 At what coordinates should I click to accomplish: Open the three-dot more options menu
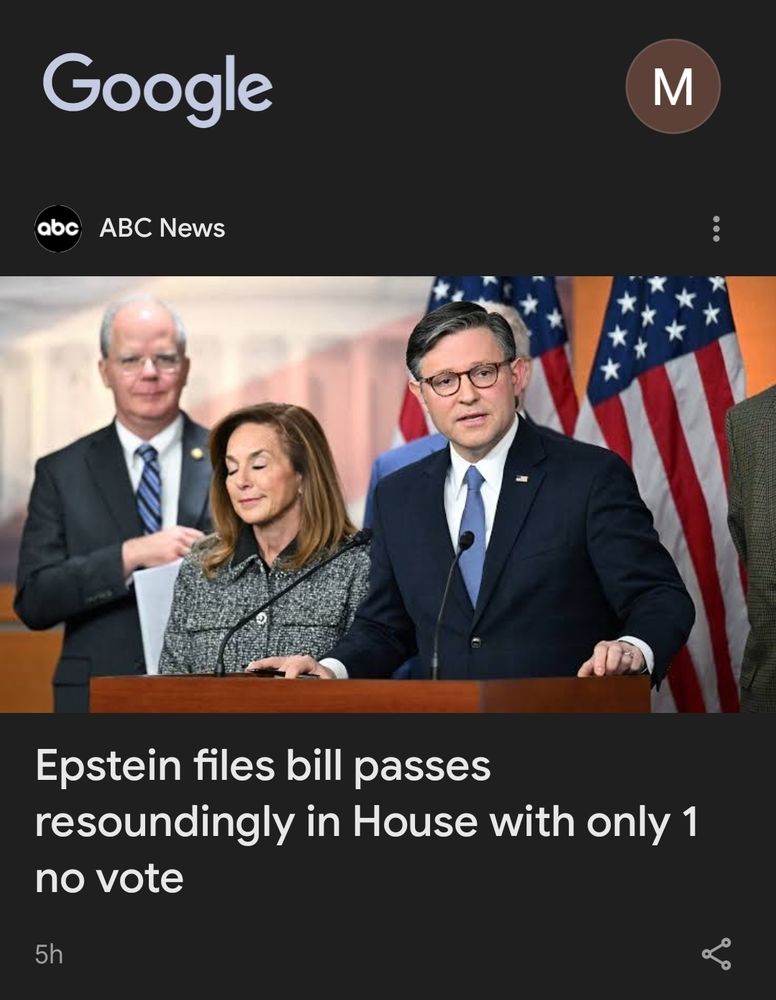point(716,228)
